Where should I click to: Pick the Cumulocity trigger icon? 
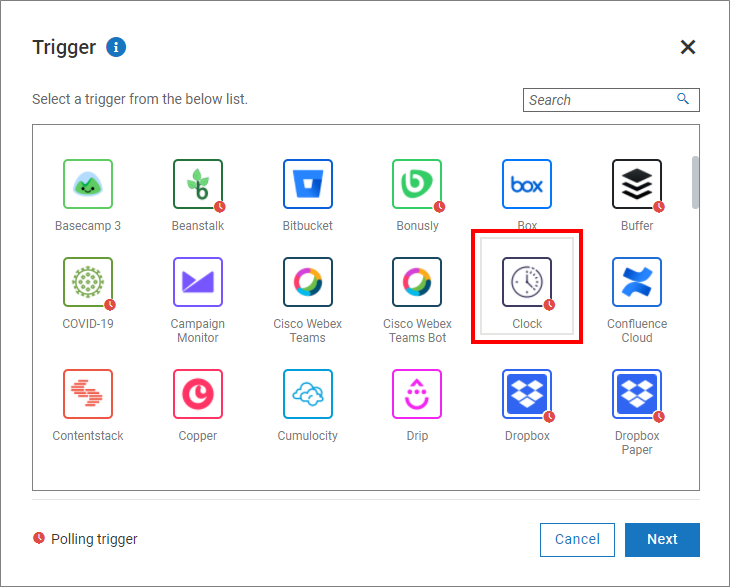[x=308, y=394]
